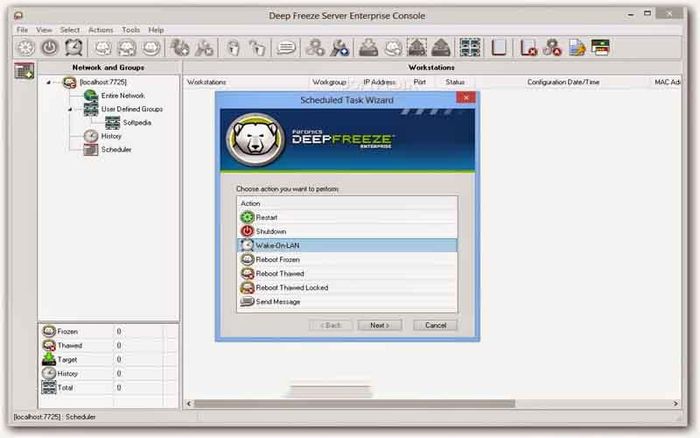Click the green and red window toolbar icon
The image size is (700, 438).
point(600,47)
